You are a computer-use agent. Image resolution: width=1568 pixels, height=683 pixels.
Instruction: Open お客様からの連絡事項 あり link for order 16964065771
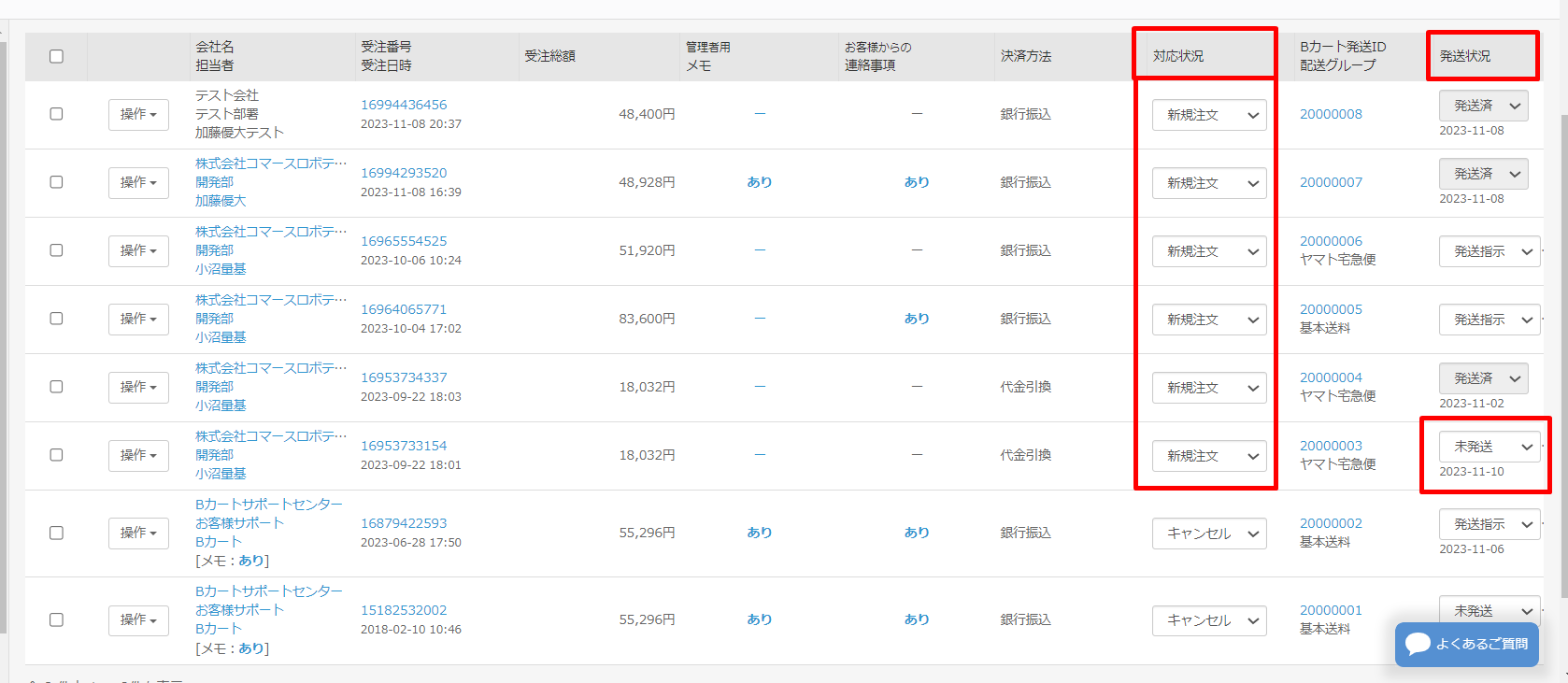[x=917, y=319]
